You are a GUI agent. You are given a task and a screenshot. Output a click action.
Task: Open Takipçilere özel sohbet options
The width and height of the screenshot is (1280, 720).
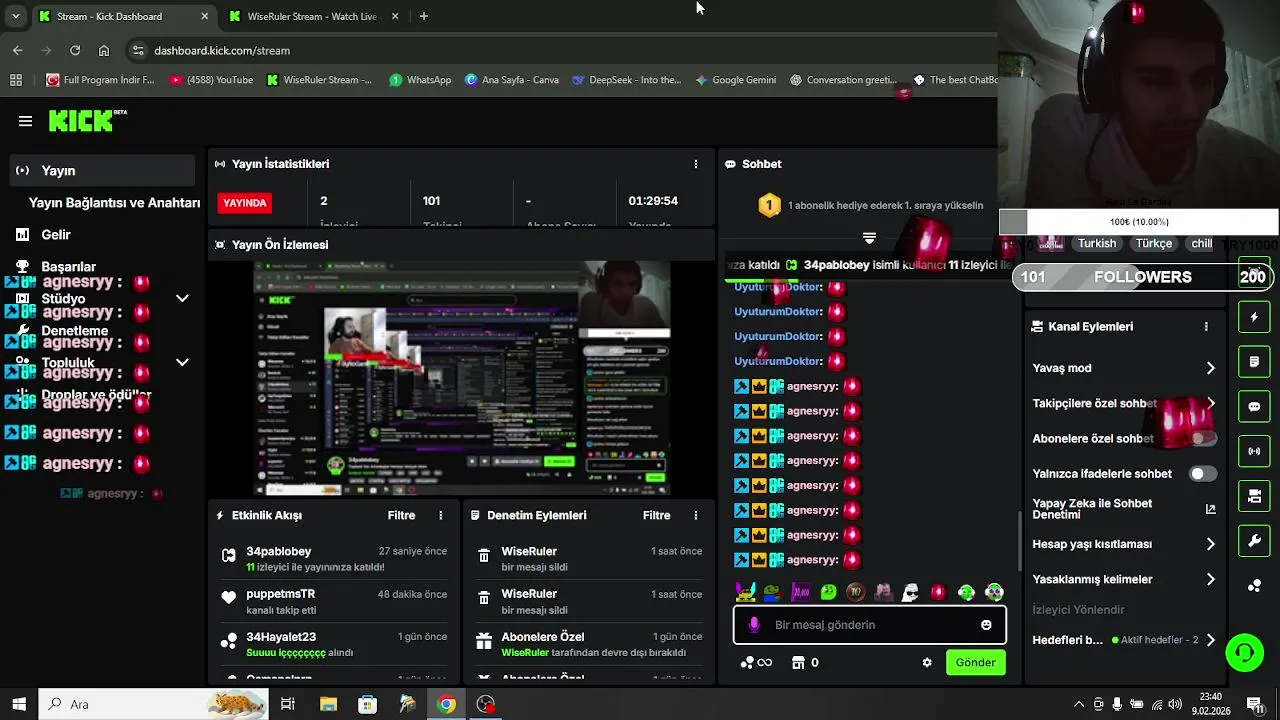pos(1124,404)
